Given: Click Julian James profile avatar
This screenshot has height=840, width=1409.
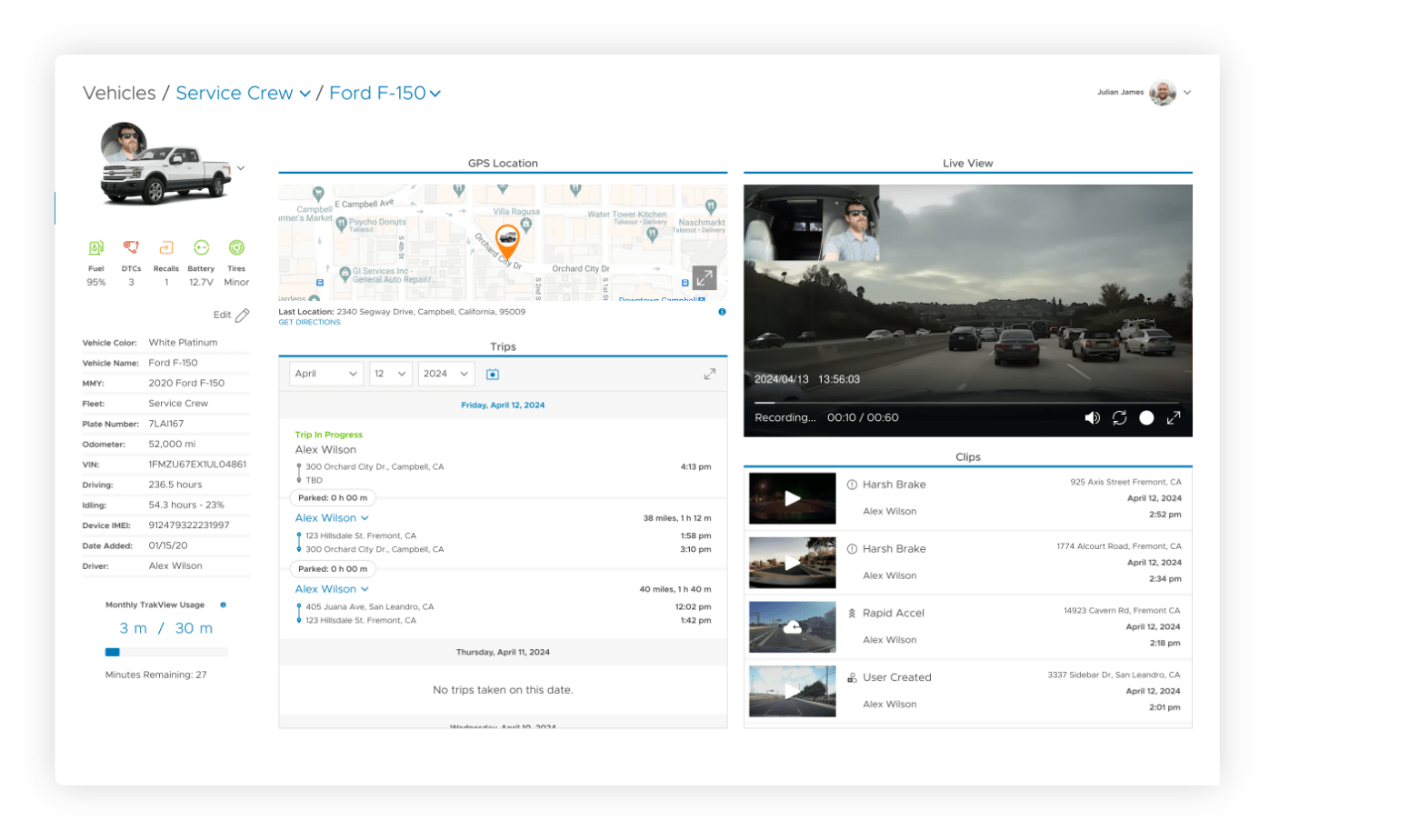Looking at the screenshot, I should (x=1163, y=93).
